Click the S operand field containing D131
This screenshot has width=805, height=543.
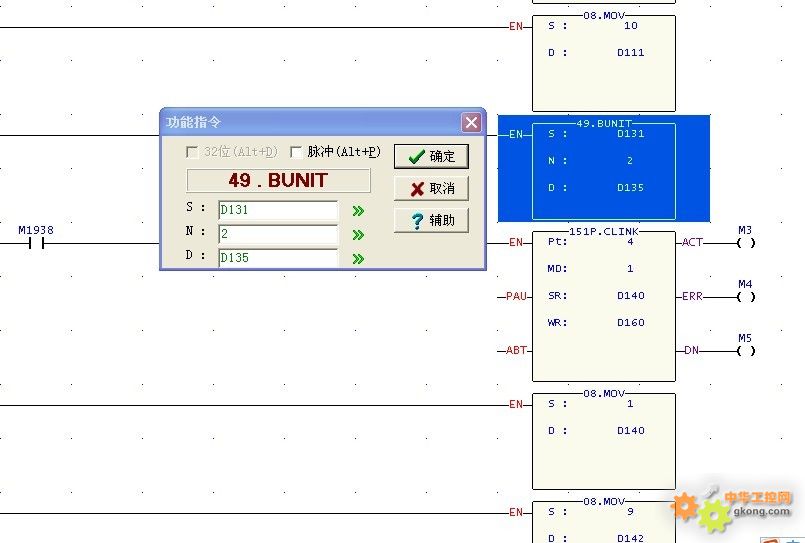[x=278, y=210]
